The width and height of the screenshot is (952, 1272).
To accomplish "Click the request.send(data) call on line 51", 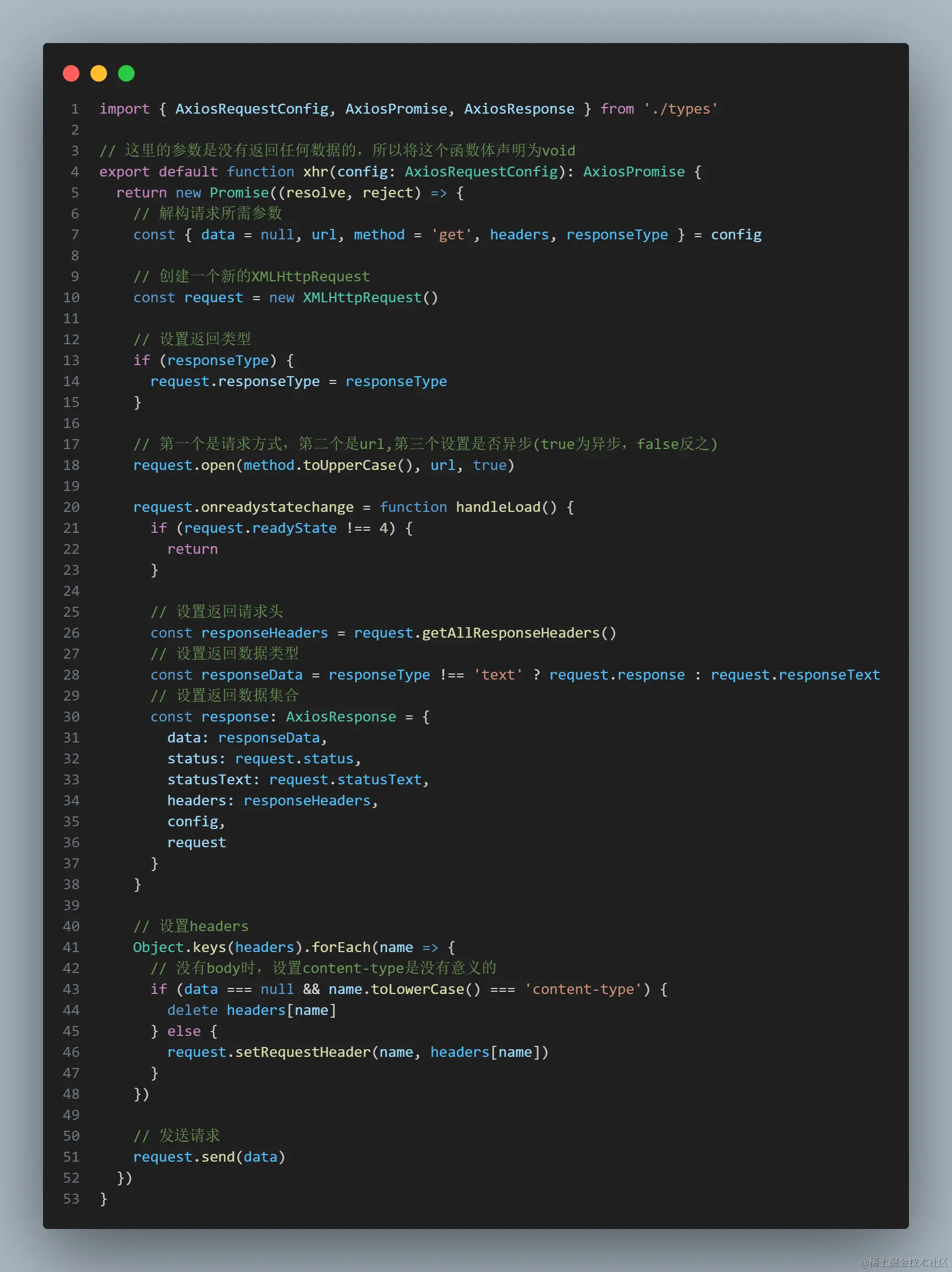I will click(208, 1156).
